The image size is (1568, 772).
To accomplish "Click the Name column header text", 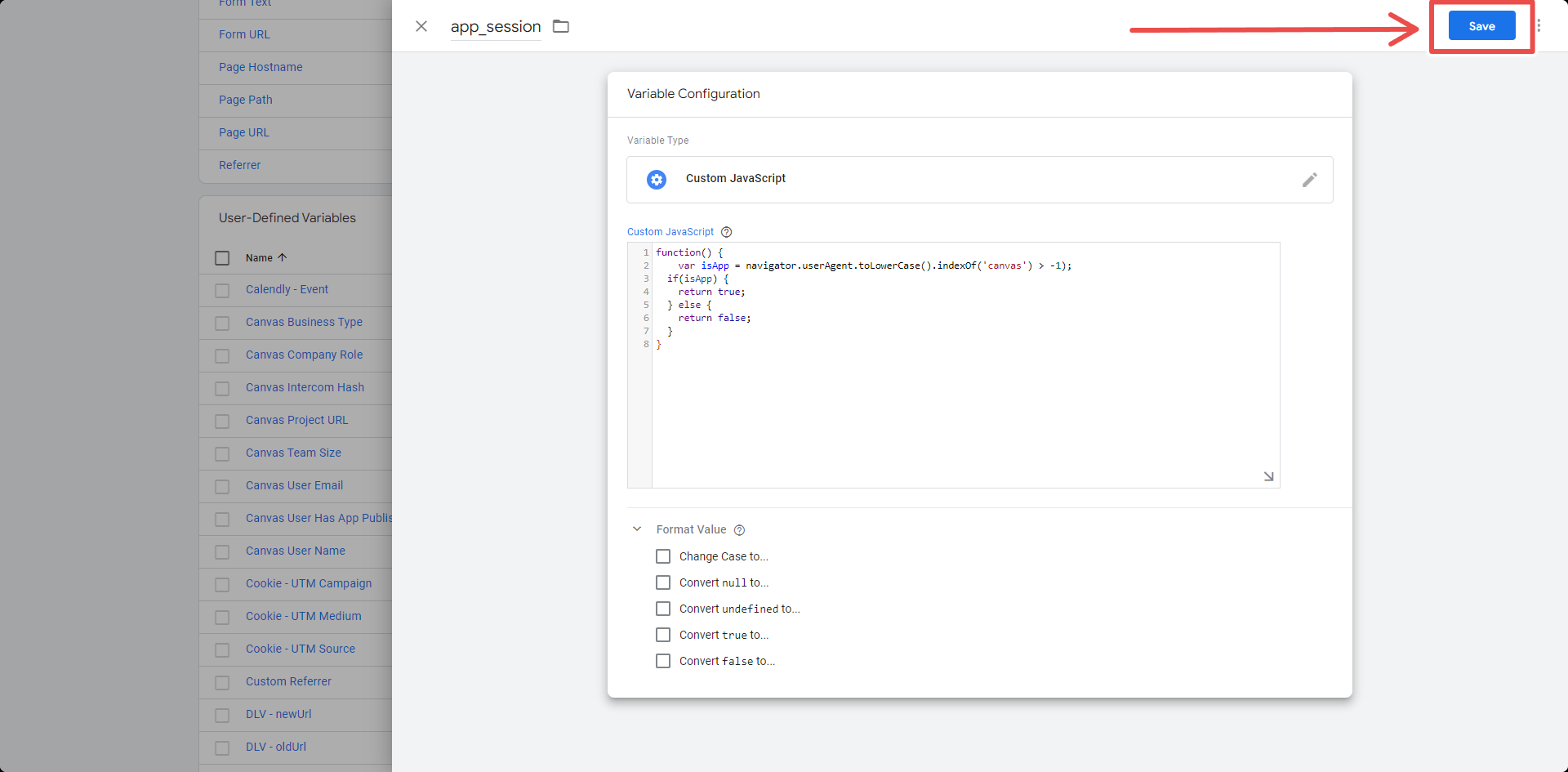I will click(259, 258).
